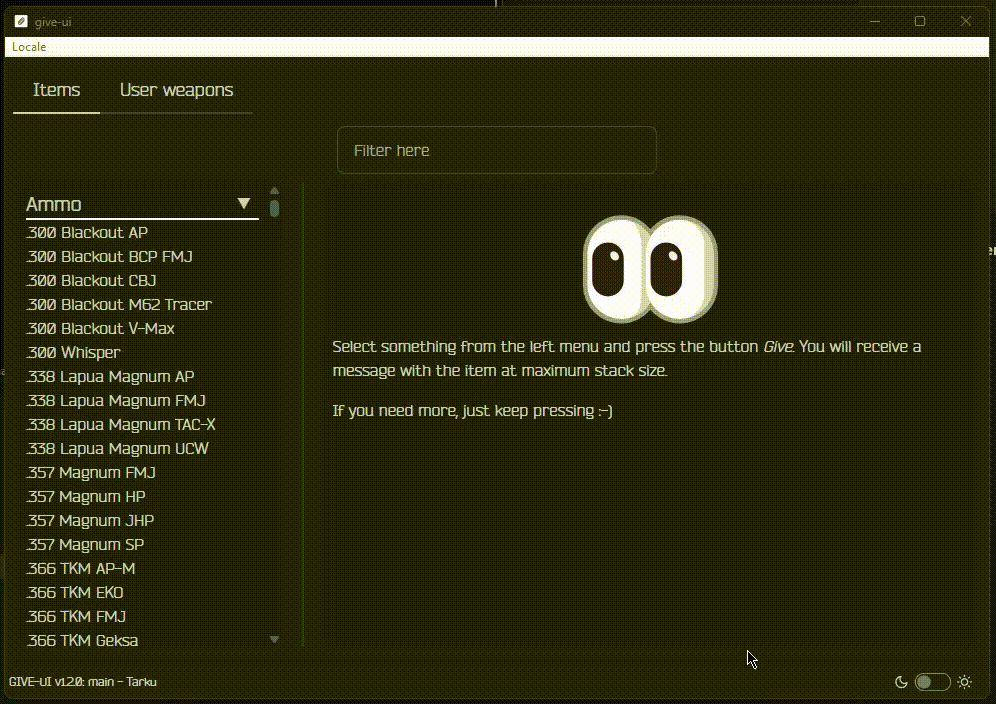
Task: Switch to the Items tab
Action: [x=57, y=90]
